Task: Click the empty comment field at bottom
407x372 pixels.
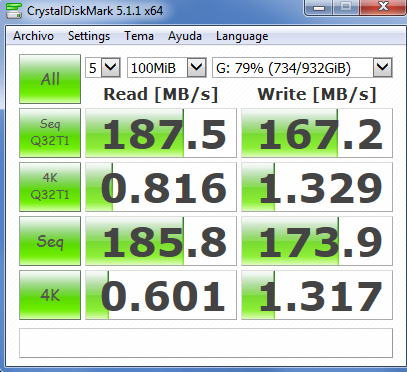Action: [x=206, y=343]
